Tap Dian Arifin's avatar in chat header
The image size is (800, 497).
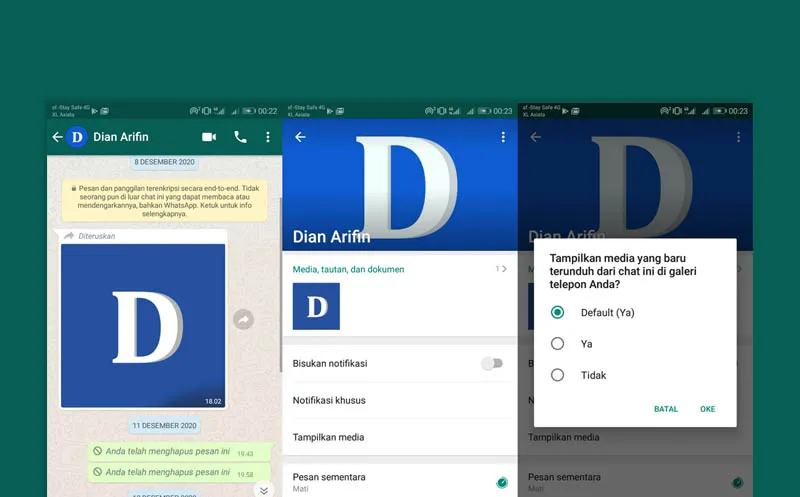point(76,137)
